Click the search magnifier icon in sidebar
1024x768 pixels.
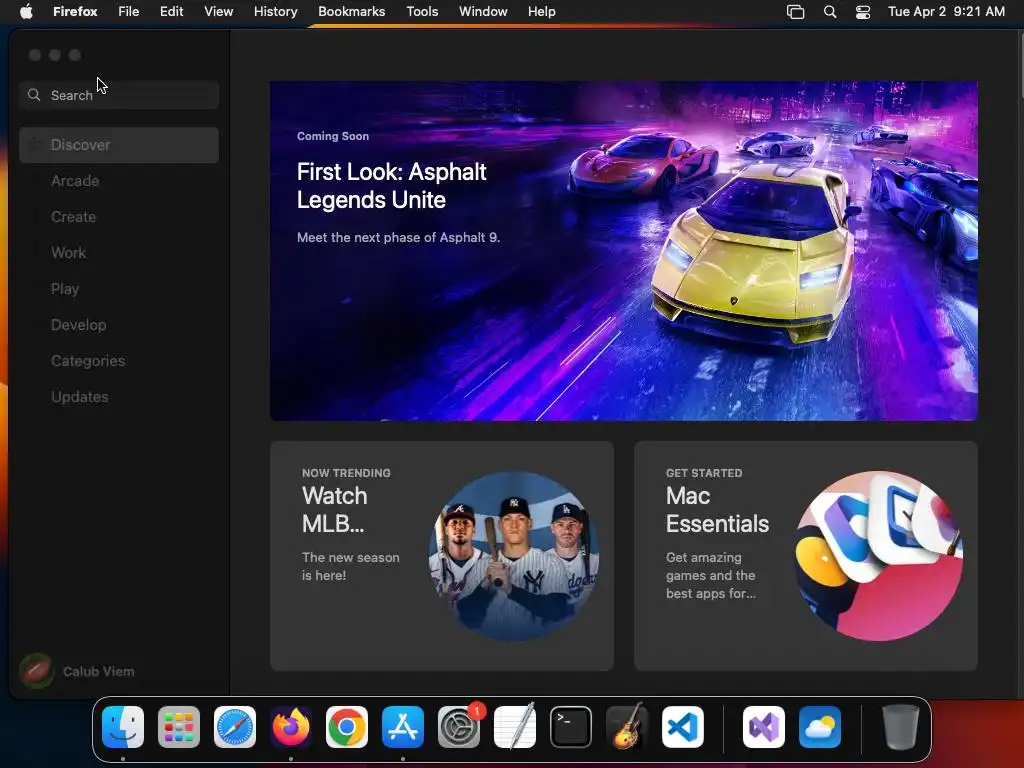point(34,95)
